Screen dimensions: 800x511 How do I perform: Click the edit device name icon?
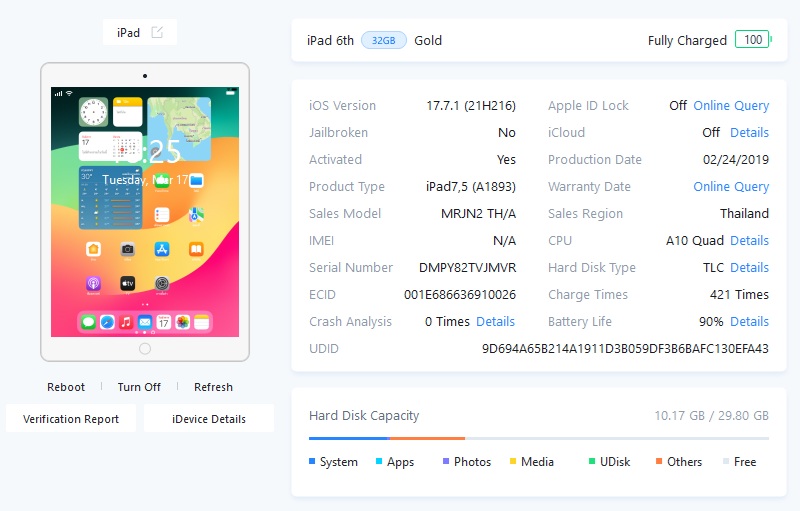(x=157, y=33)
